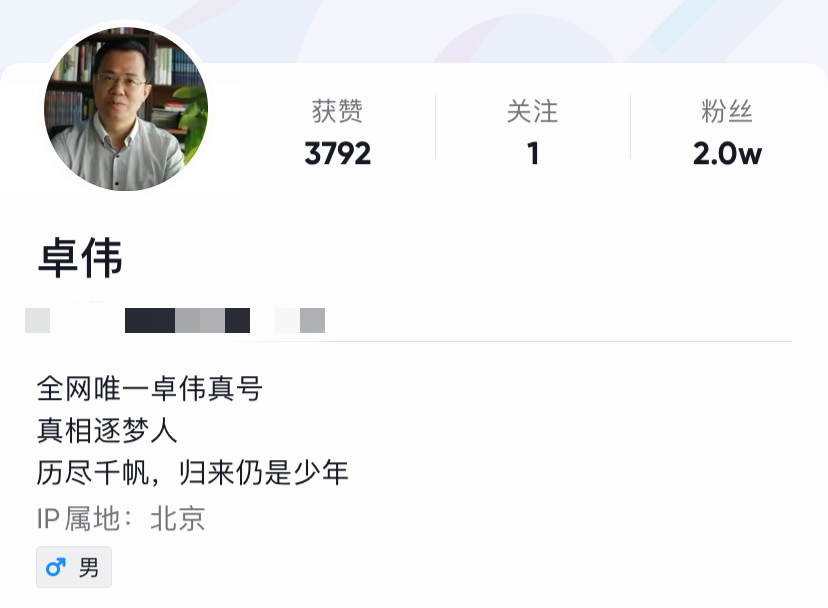
Task: Open the 粉丝 followers label
Action: click(x=727, y=111)
